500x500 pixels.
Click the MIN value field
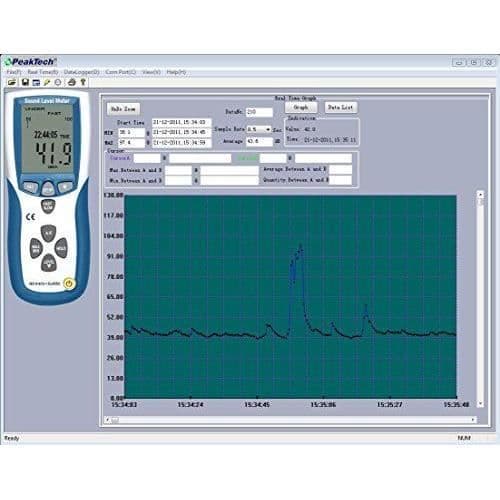(132, 132)
